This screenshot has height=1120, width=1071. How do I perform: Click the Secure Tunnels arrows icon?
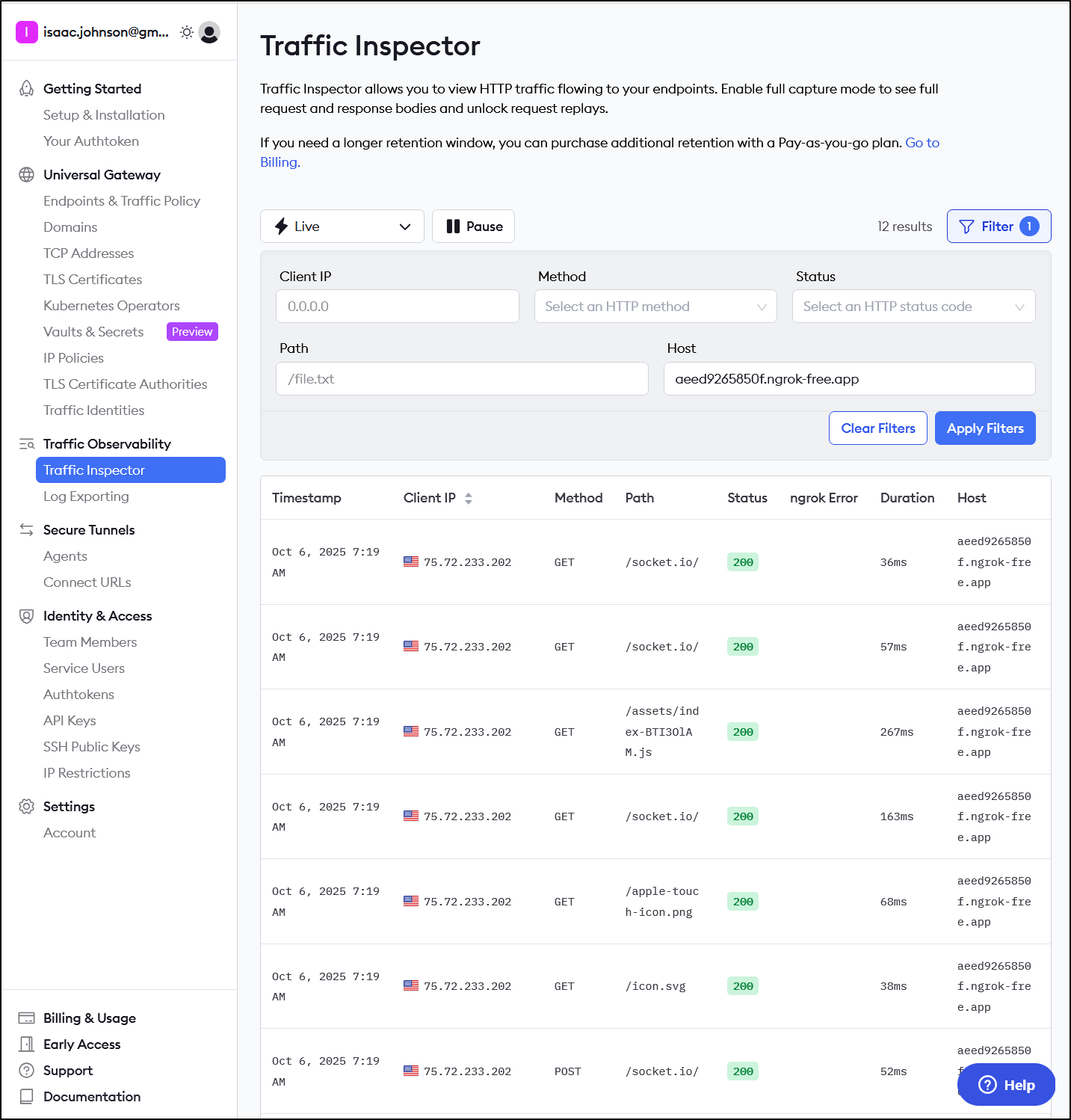pyautogui.click(x=27, y=530)
